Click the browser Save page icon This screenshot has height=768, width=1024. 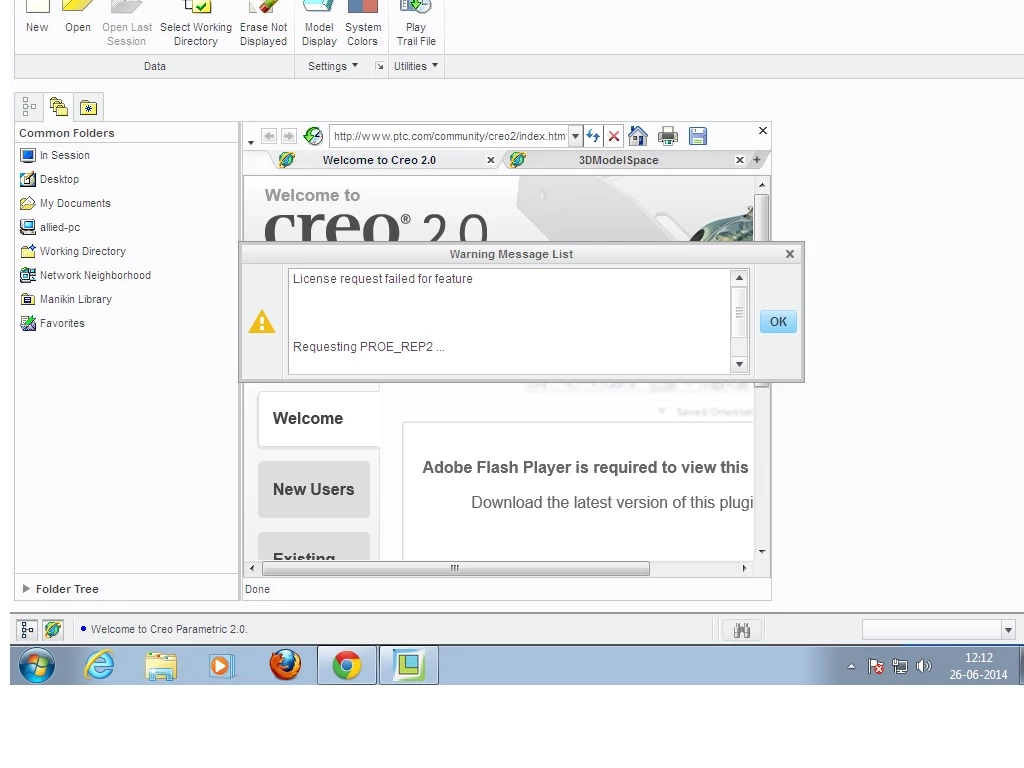pyautogui.click(x=698, y=136)
